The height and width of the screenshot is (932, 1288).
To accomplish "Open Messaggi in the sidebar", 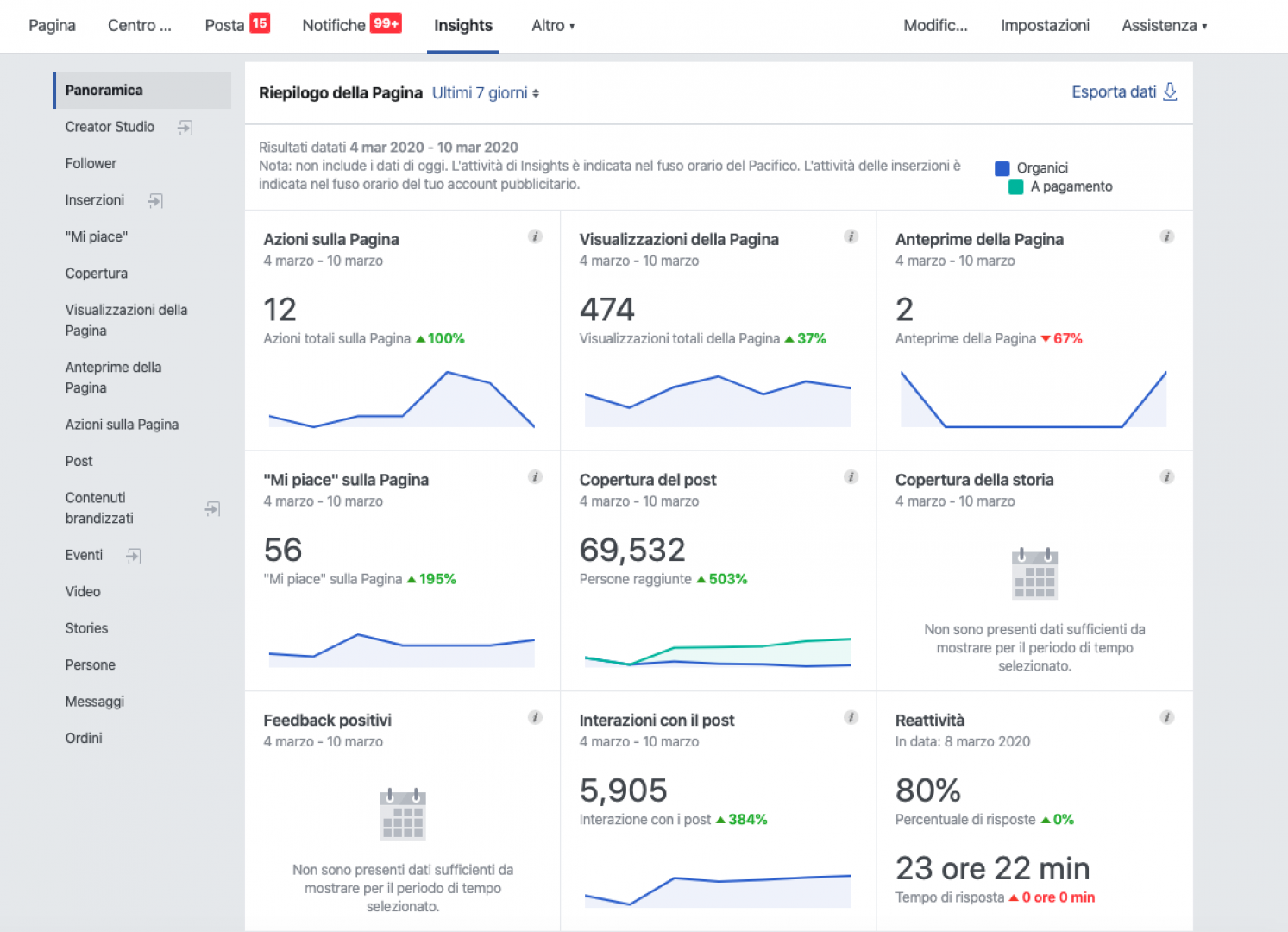I will [x=95, y=702].
